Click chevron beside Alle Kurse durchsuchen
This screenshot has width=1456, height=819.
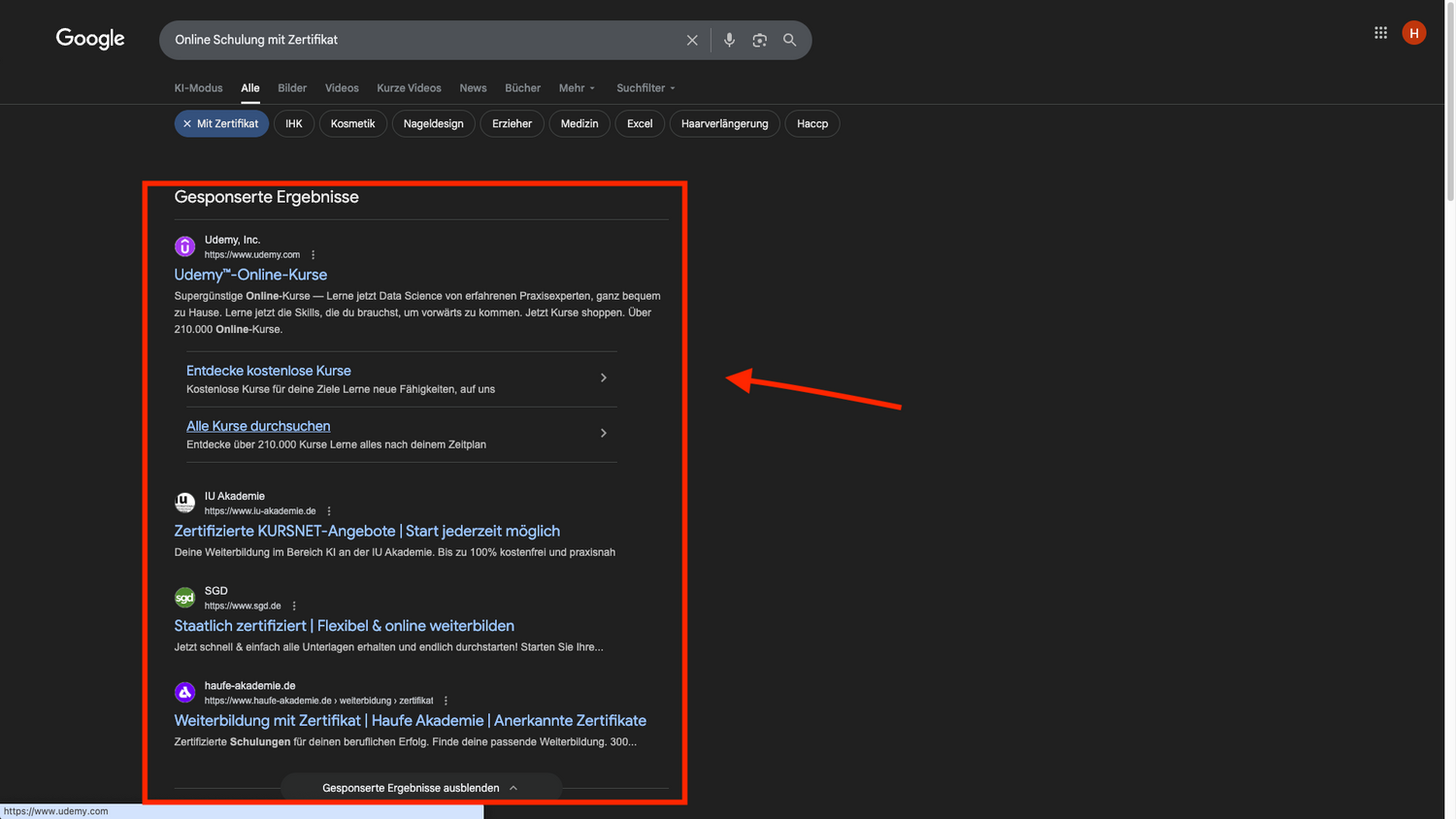pyautogui.click(x=603, y=433)
